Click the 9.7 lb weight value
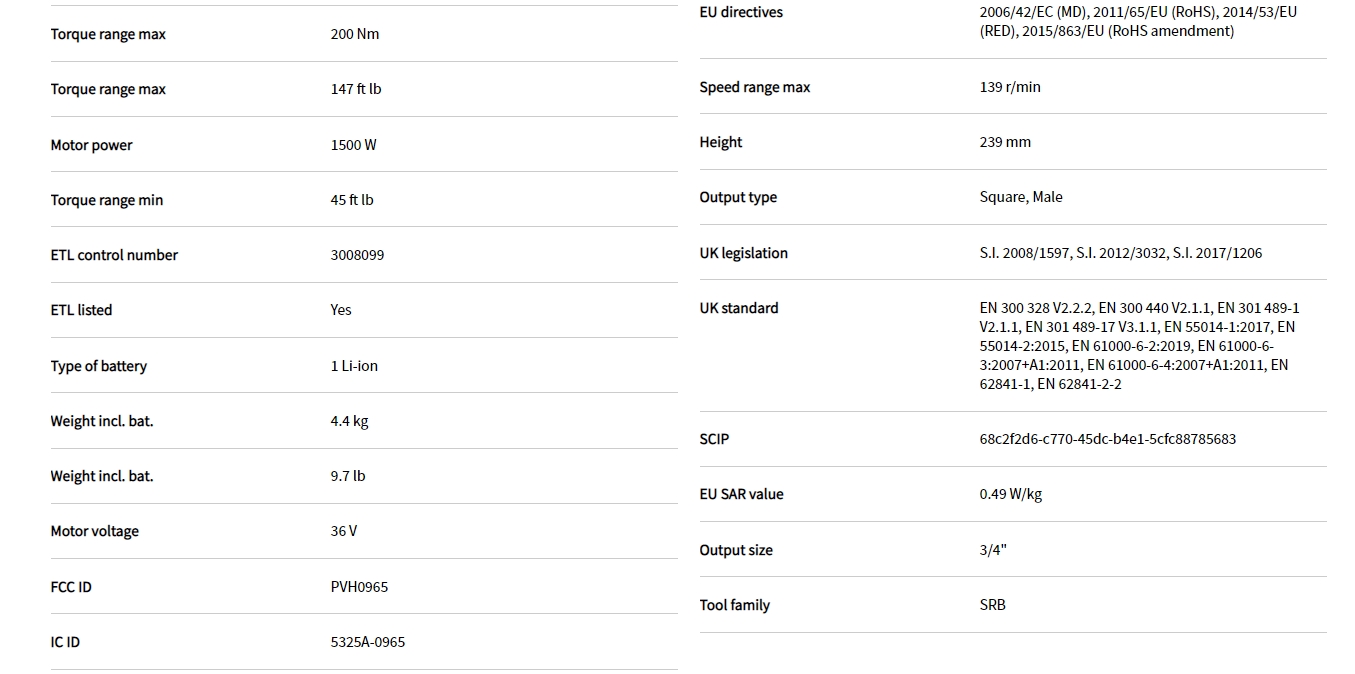 pyautogui.click(x=348, y=476)
